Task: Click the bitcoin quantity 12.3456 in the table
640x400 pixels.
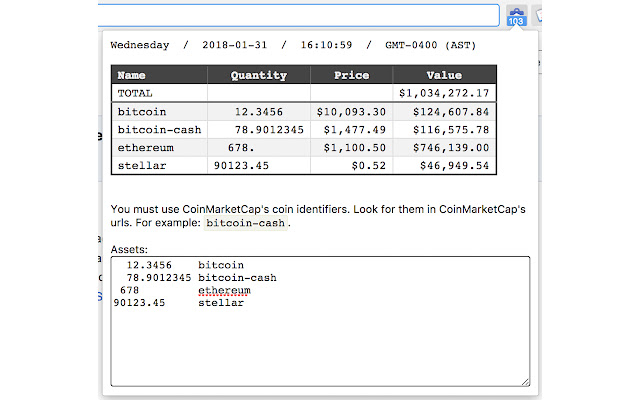Action: [x=259, y=112]
